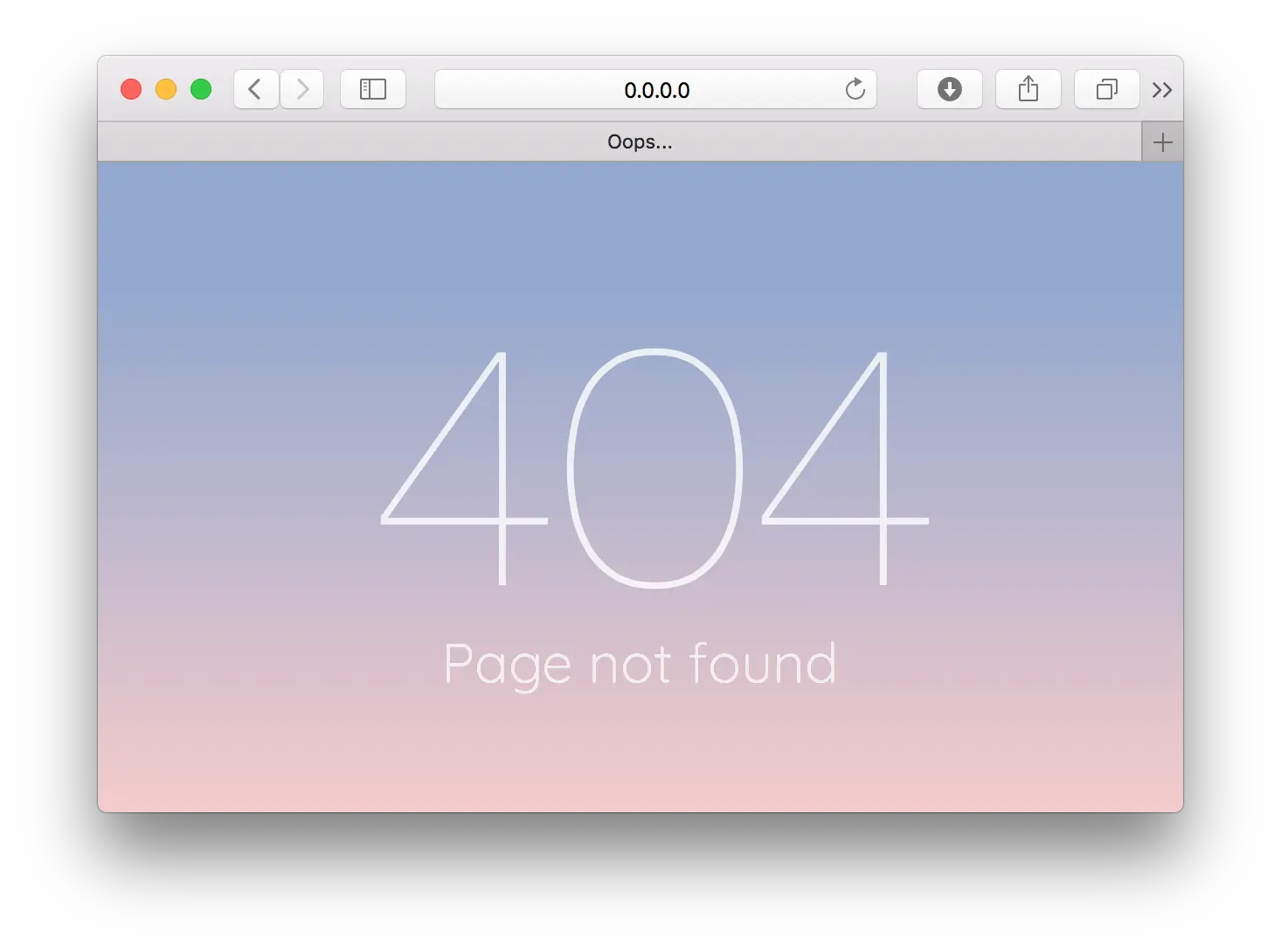The height and width of the screenshot is (952, 1281).
Task: Expand the toolbar overflow double chevron
Action: 1162,90
